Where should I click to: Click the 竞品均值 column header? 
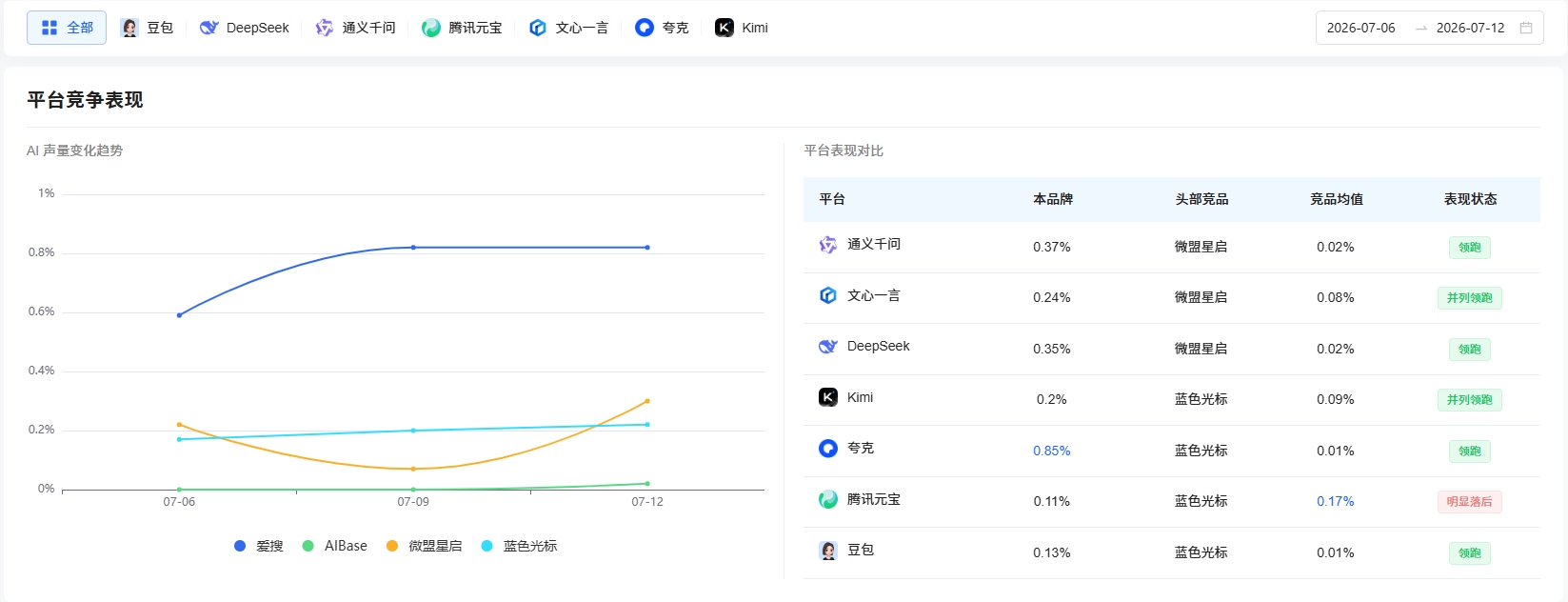coord(1337,199)
